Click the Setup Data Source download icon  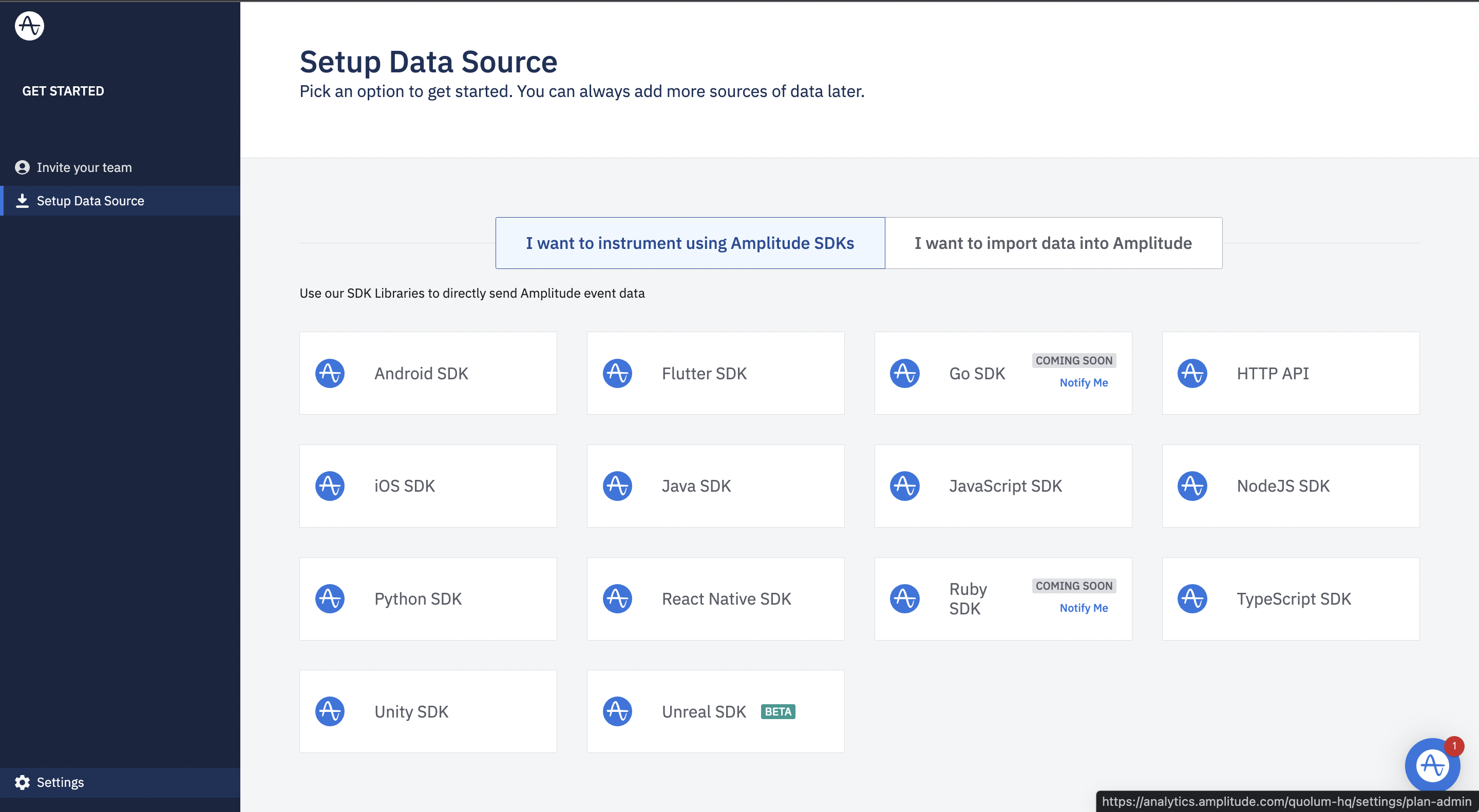[22, 201]
